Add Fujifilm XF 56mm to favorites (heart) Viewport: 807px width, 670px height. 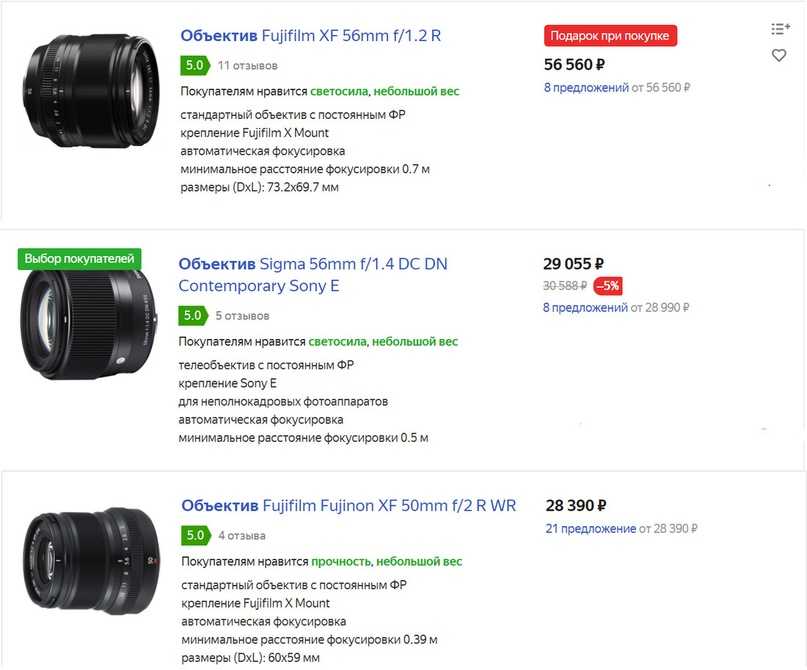click(x=779, y=56)
